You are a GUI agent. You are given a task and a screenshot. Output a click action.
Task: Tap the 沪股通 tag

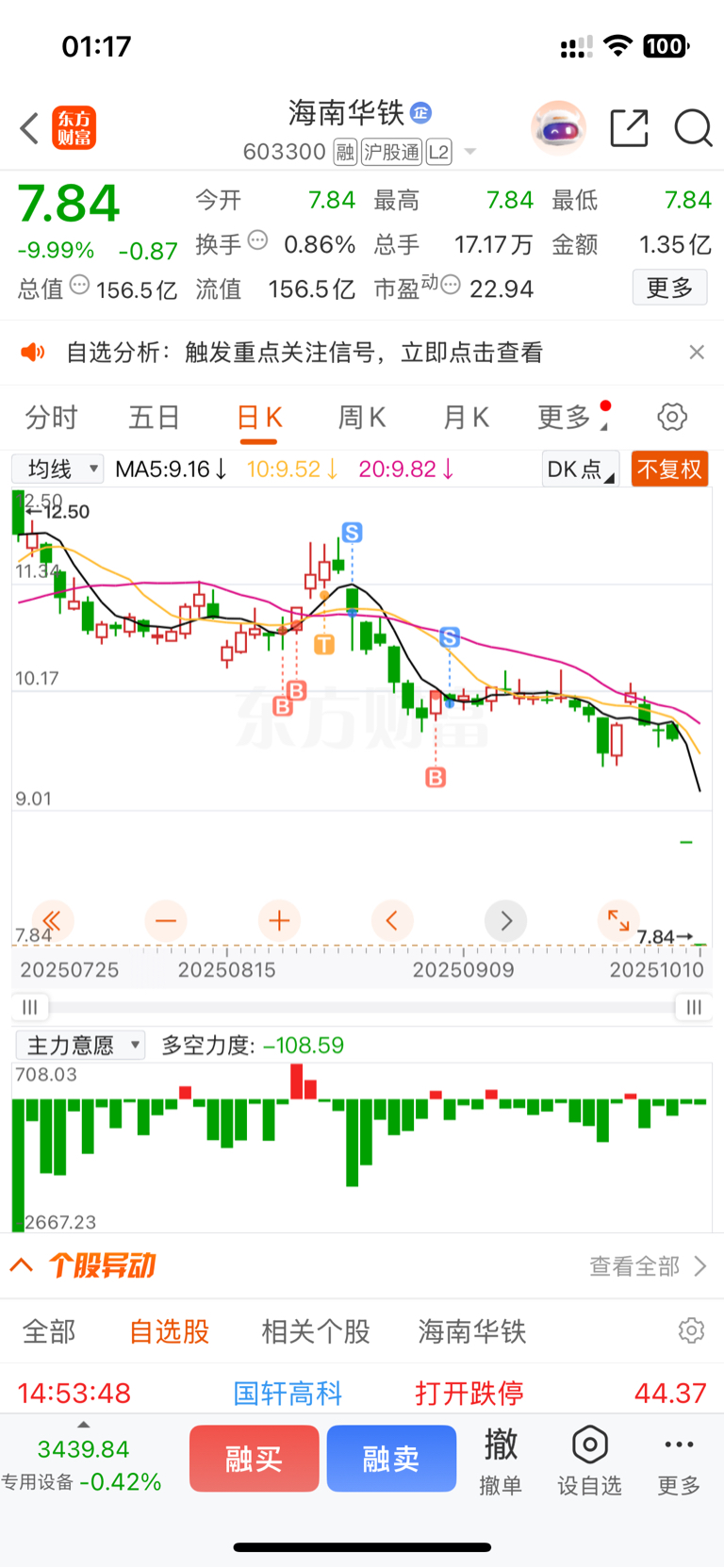click(392, 152)
